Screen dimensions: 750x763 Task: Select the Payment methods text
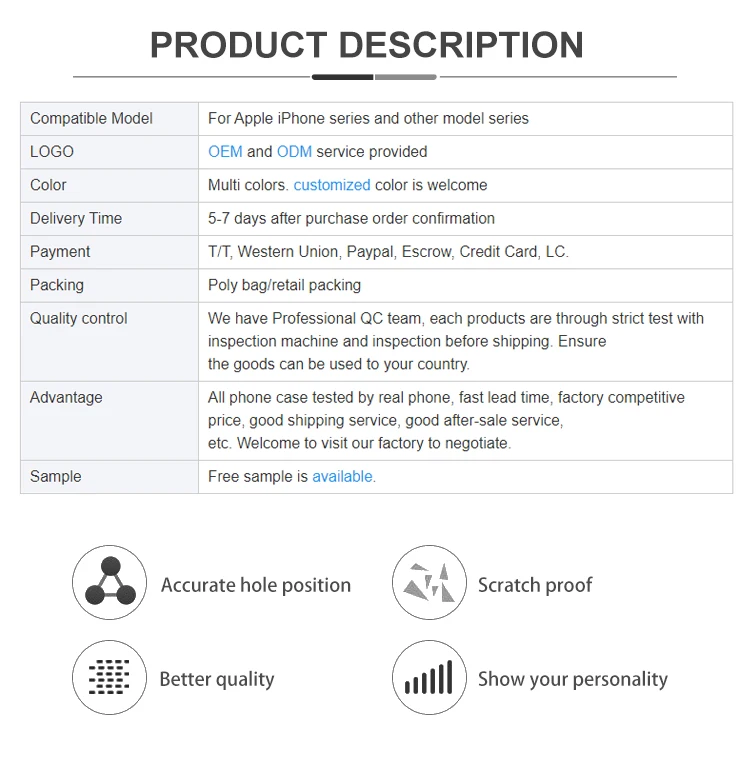(388, 252)
